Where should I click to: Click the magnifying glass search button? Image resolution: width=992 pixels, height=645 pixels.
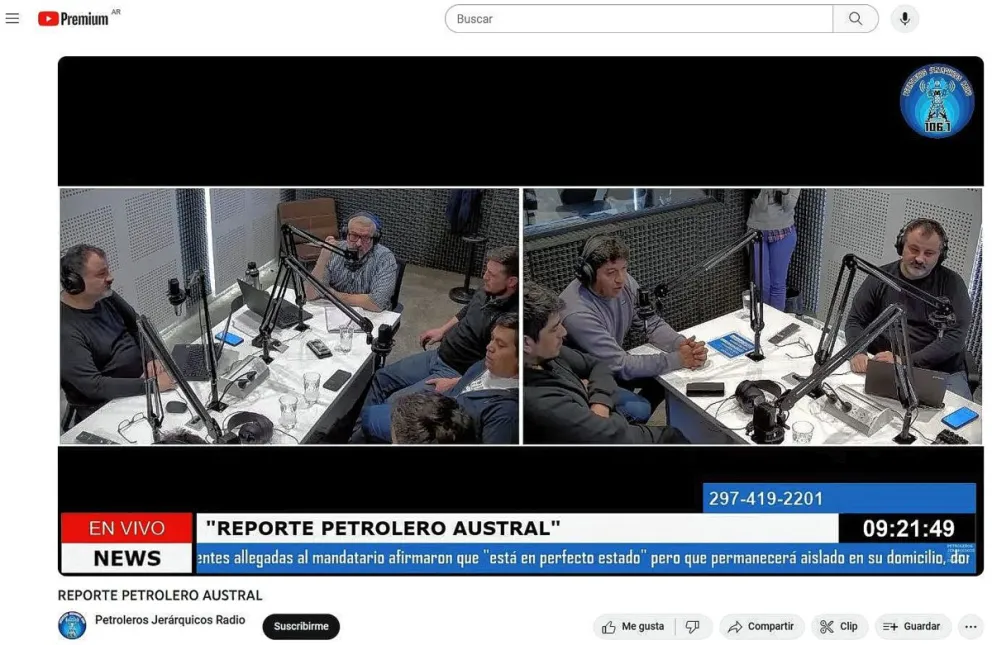[855, 19]
